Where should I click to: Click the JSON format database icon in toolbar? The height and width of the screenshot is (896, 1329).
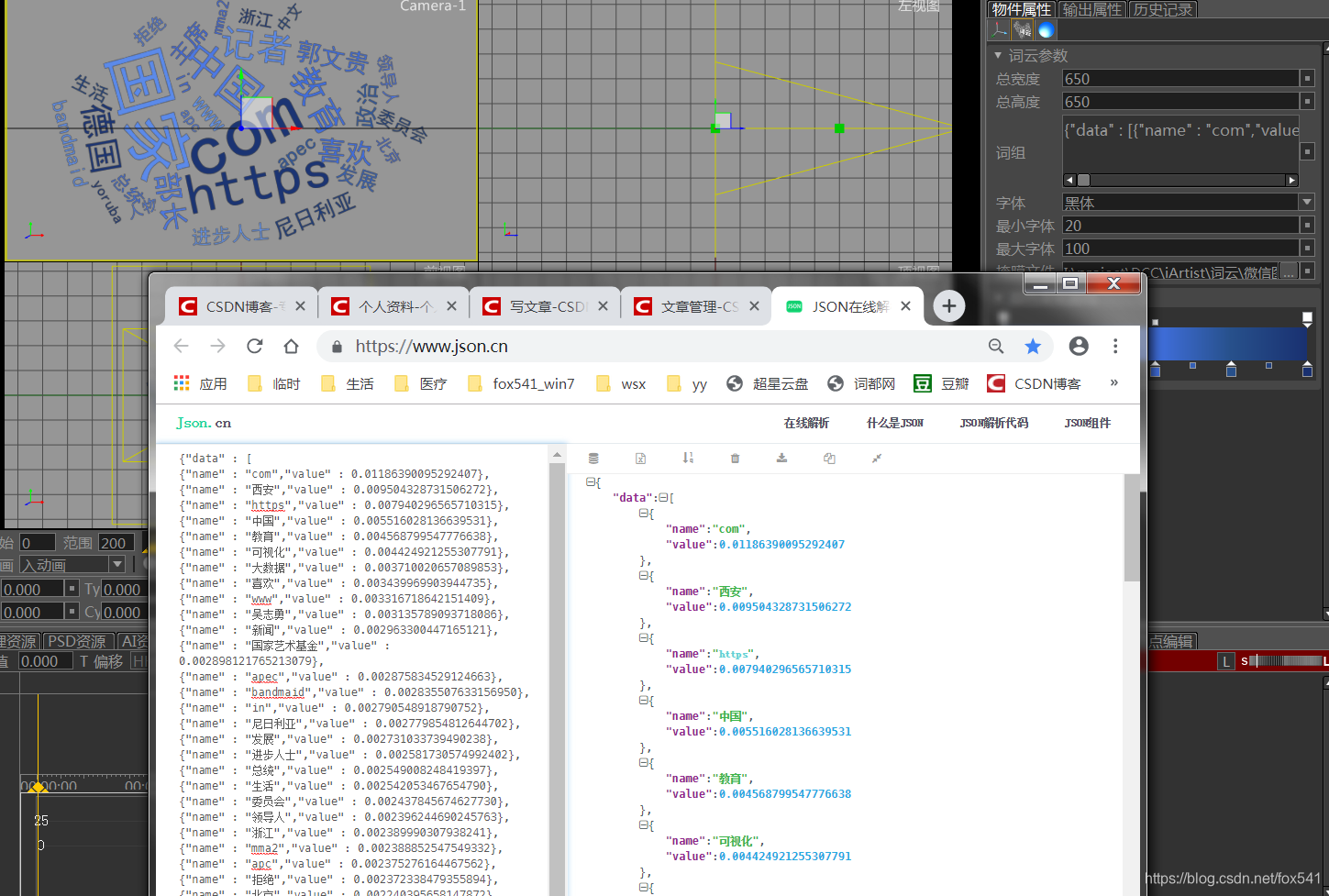593,458
